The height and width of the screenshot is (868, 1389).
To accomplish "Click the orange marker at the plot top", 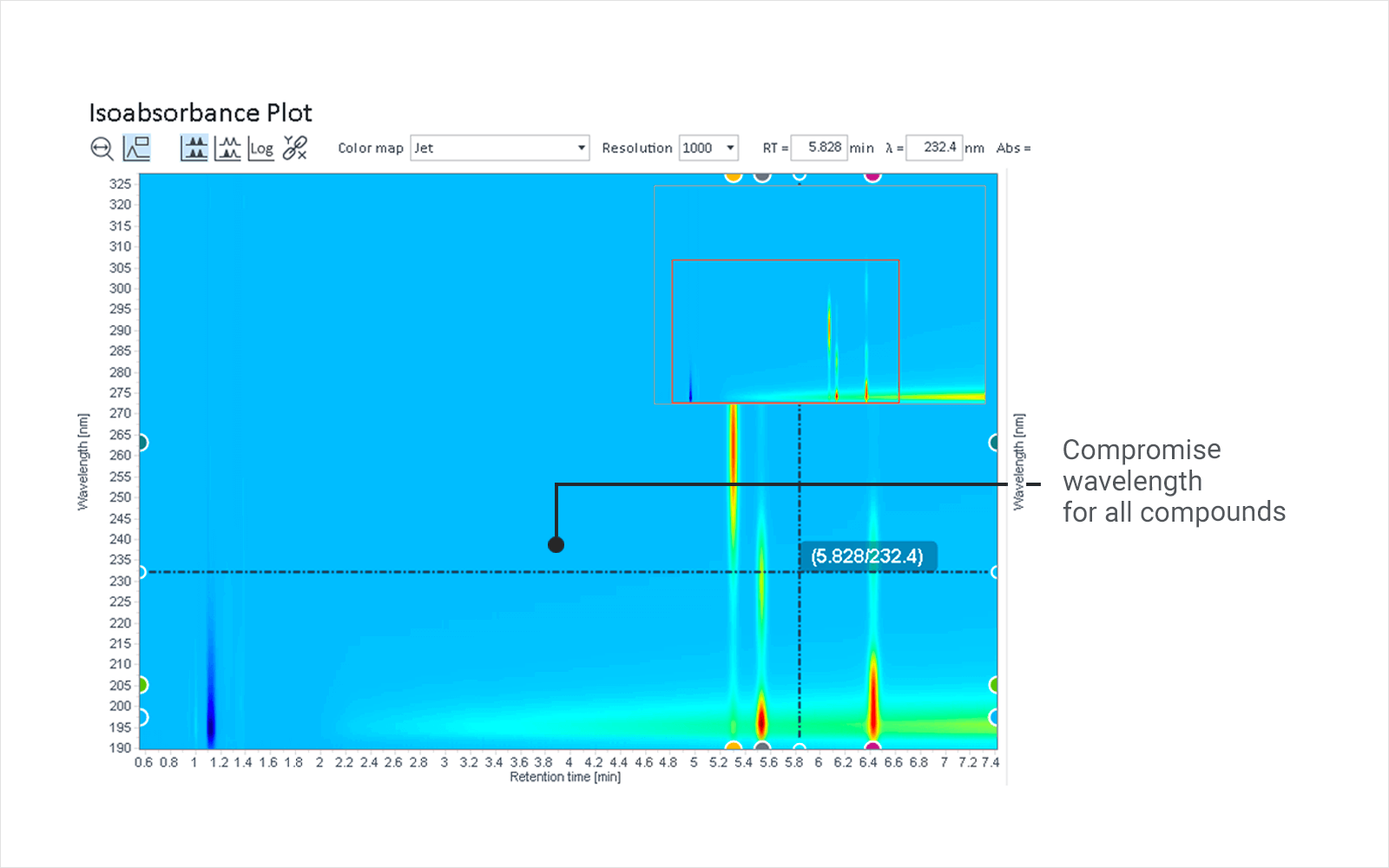I will (734, 175).
